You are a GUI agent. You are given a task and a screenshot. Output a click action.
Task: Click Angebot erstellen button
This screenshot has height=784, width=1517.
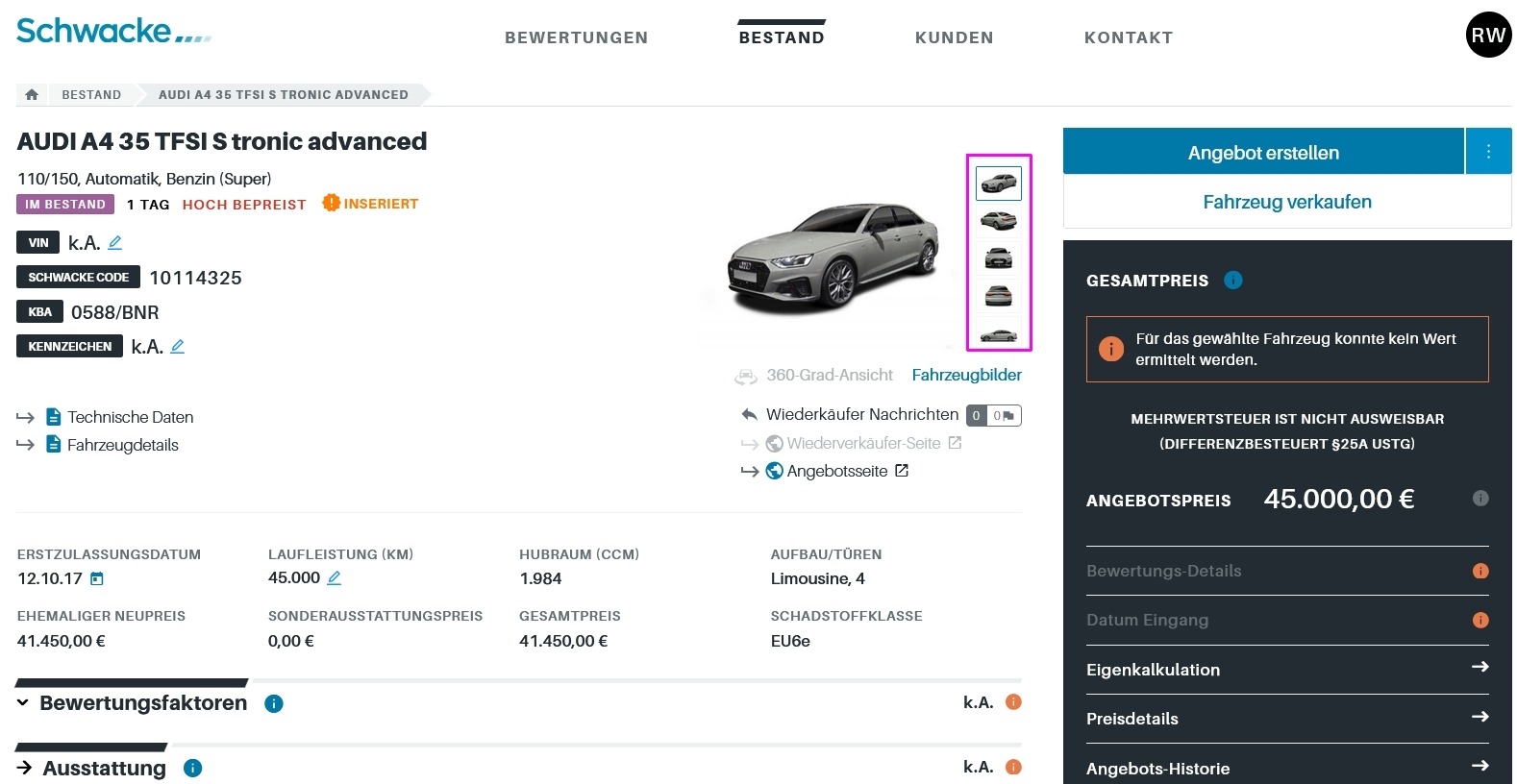(x=1263, y=152)
